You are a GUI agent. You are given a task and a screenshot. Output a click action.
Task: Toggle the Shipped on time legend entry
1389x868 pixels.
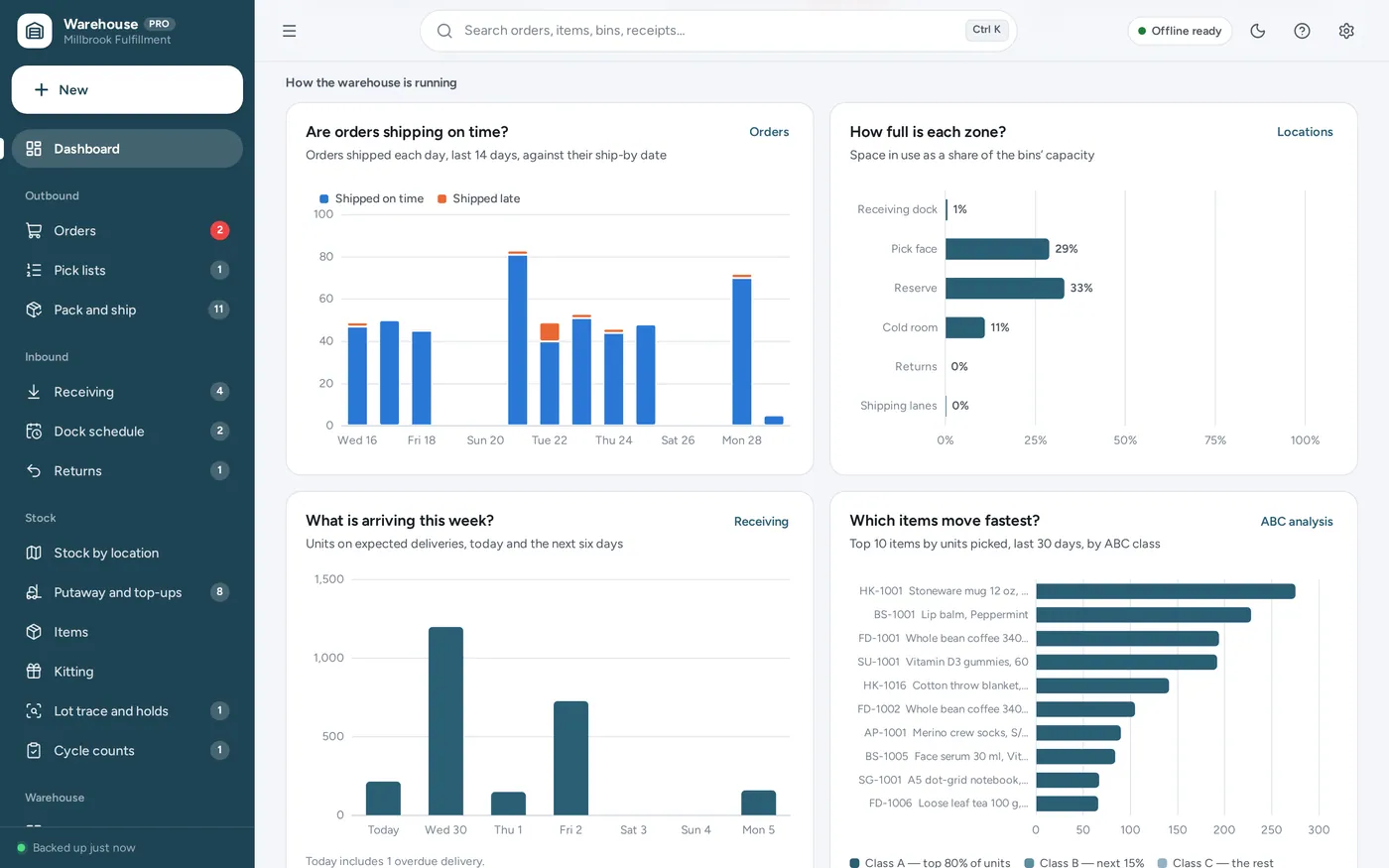(x=372, y=199)
